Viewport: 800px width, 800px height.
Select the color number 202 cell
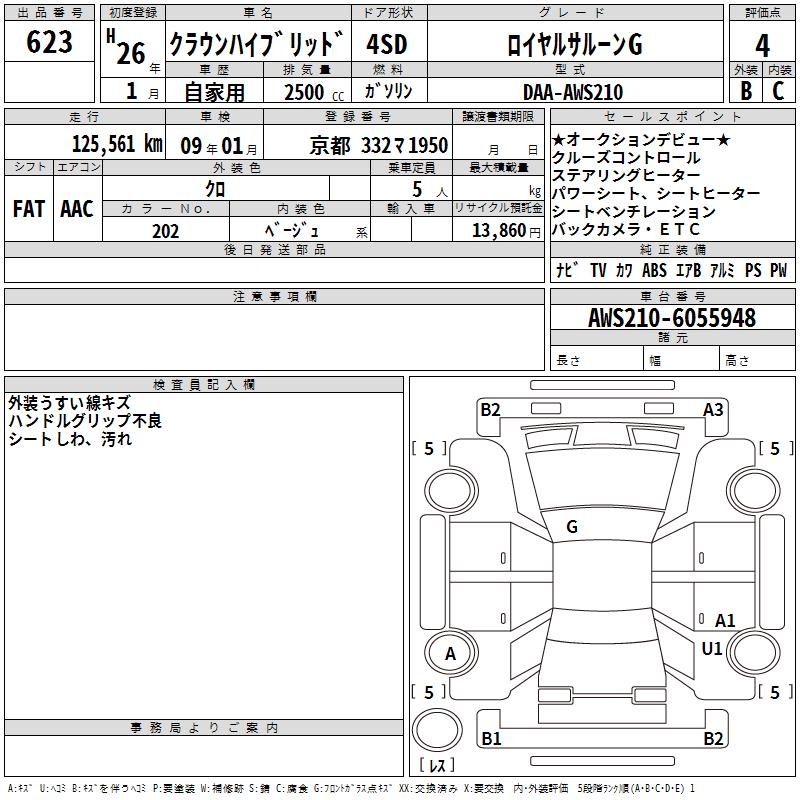tap(166, 231)
